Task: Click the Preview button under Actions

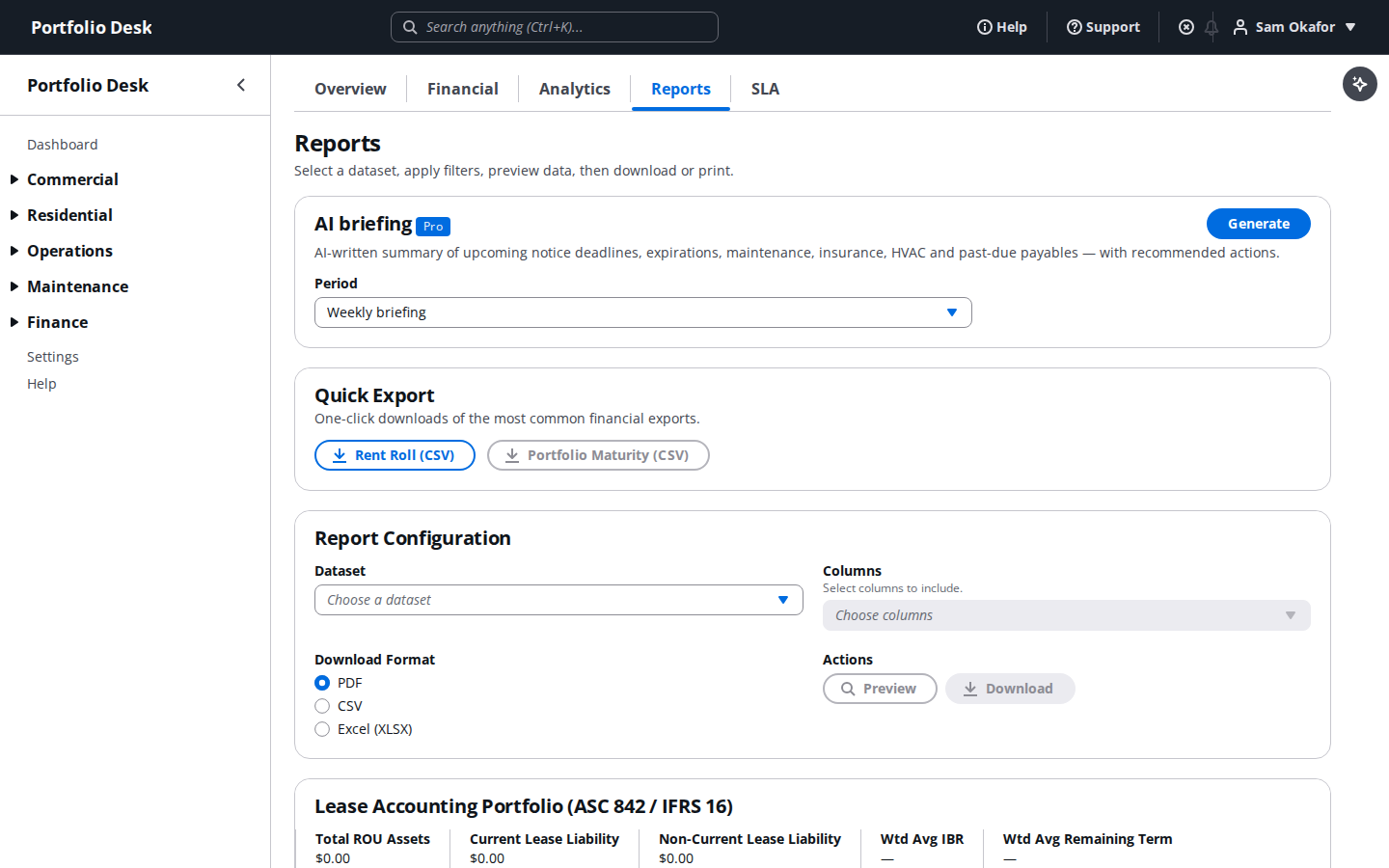Action: [880, 689]
